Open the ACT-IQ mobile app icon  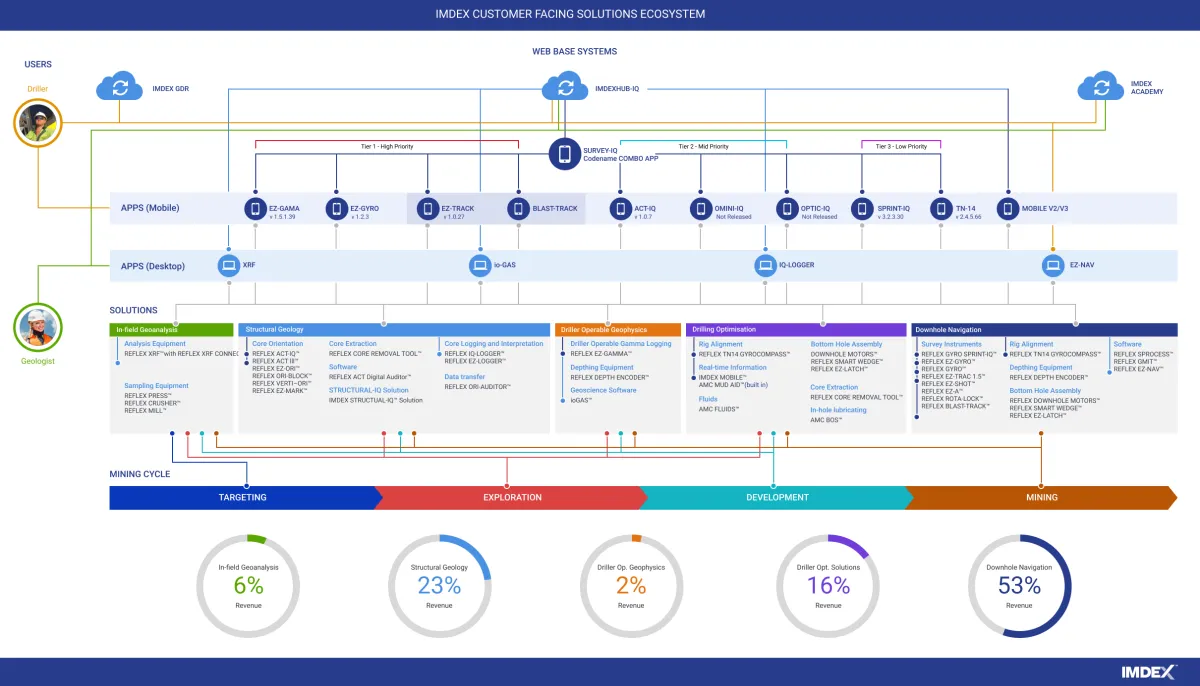point(620,209)
